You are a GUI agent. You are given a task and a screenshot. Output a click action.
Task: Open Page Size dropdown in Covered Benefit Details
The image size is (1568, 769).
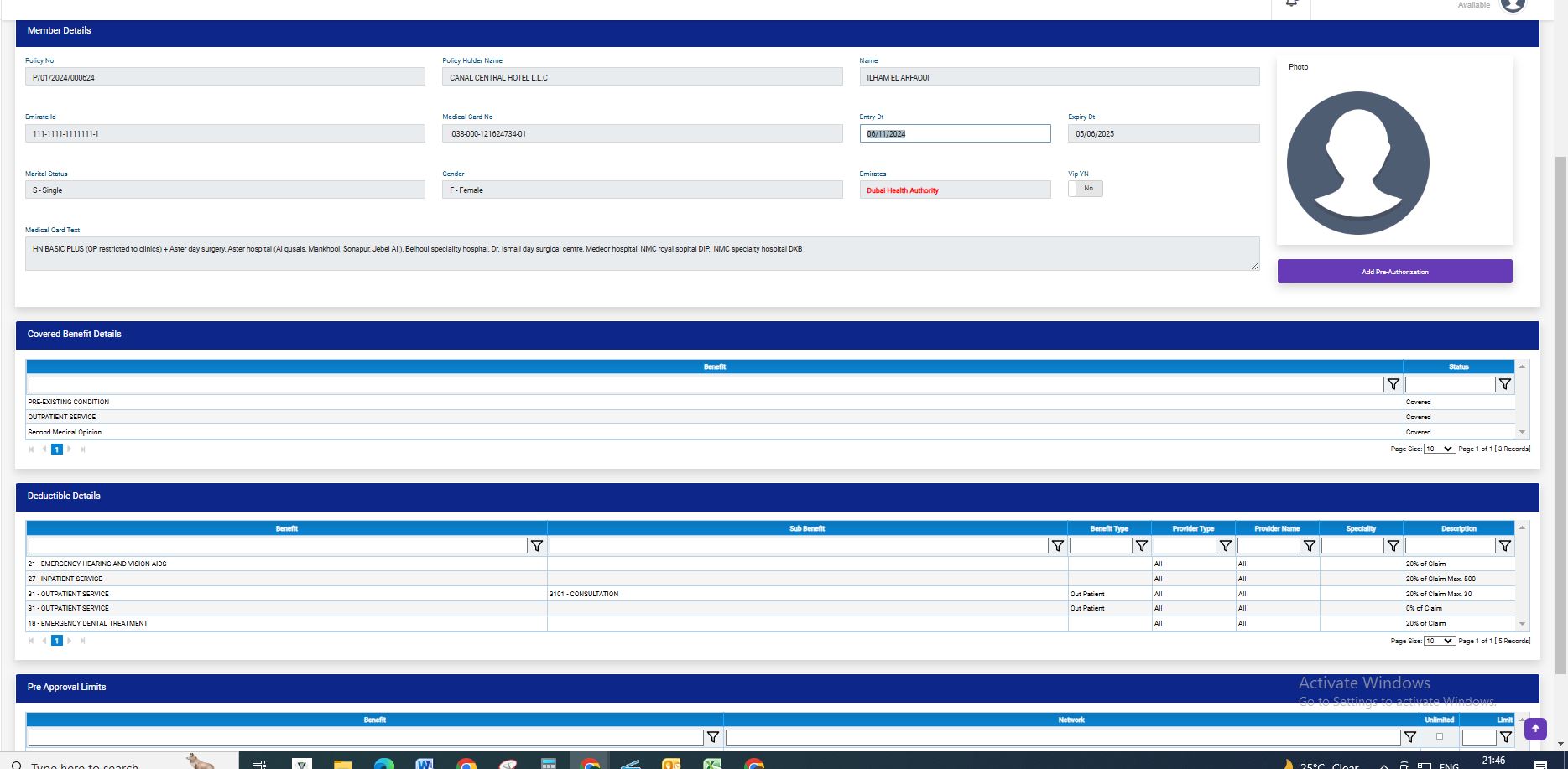point(1439,449)
